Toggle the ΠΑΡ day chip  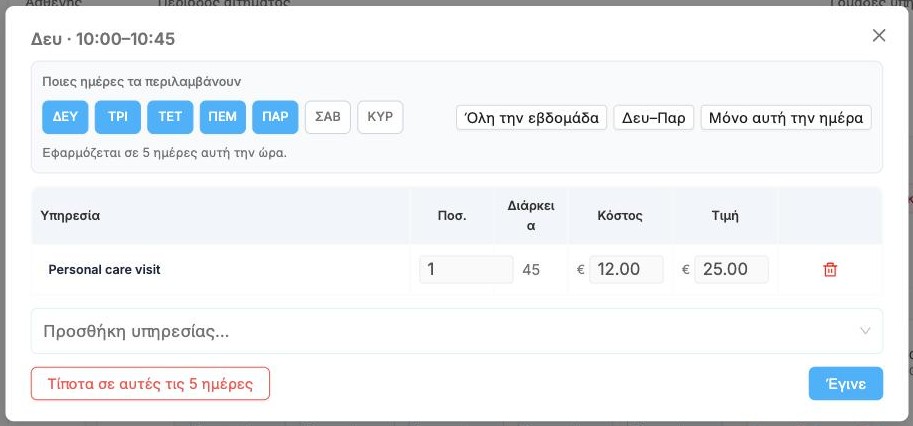(x=275, y=117)
